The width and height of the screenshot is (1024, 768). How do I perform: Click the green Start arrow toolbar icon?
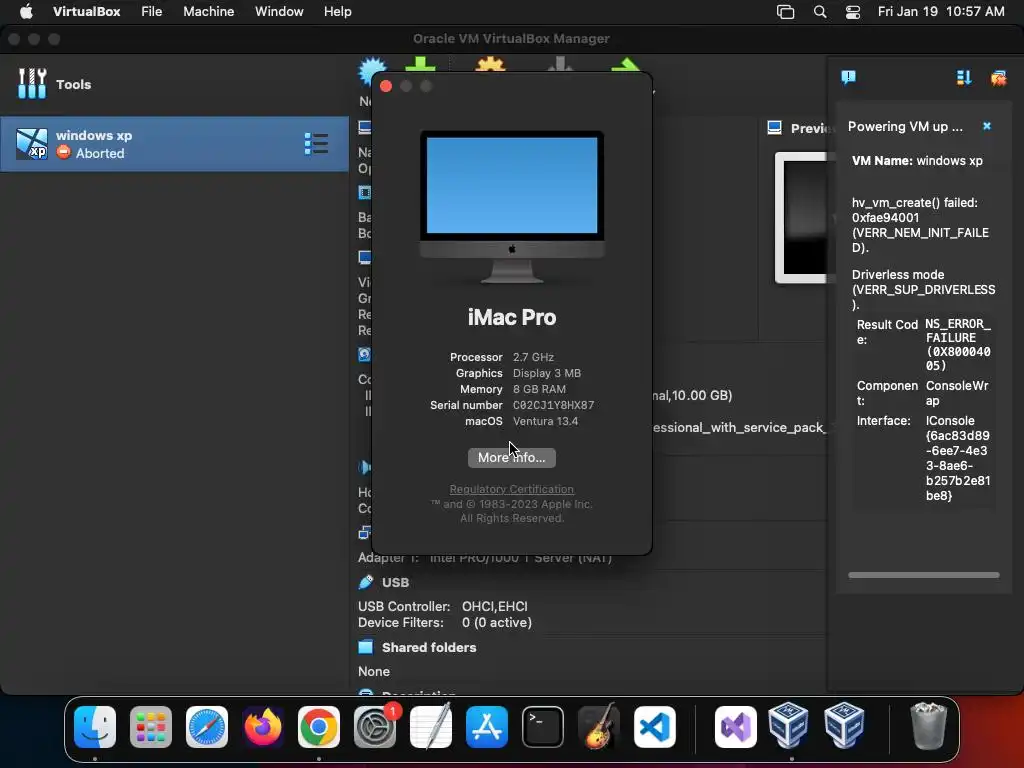click(x=626, y=65)
